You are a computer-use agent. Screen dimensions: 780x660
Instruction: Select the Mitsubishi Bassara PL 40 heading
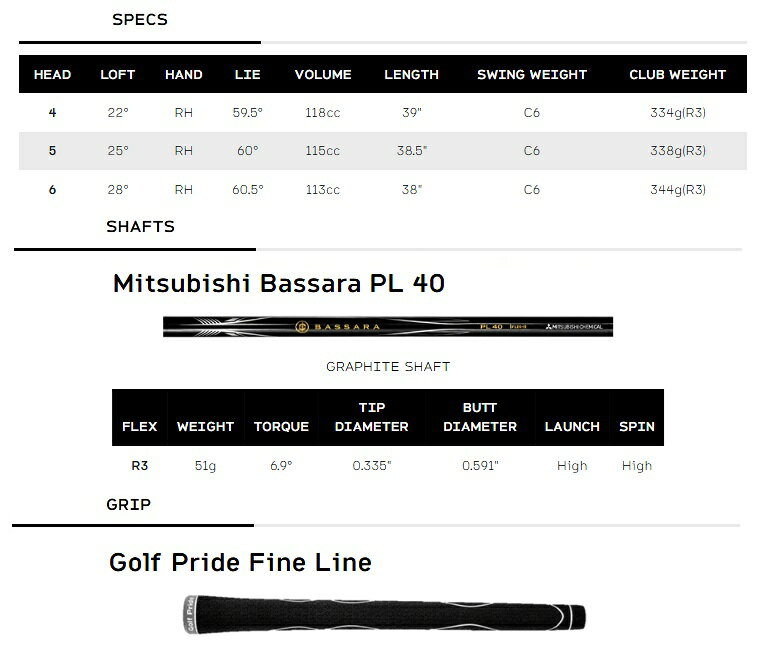[279, 283]
